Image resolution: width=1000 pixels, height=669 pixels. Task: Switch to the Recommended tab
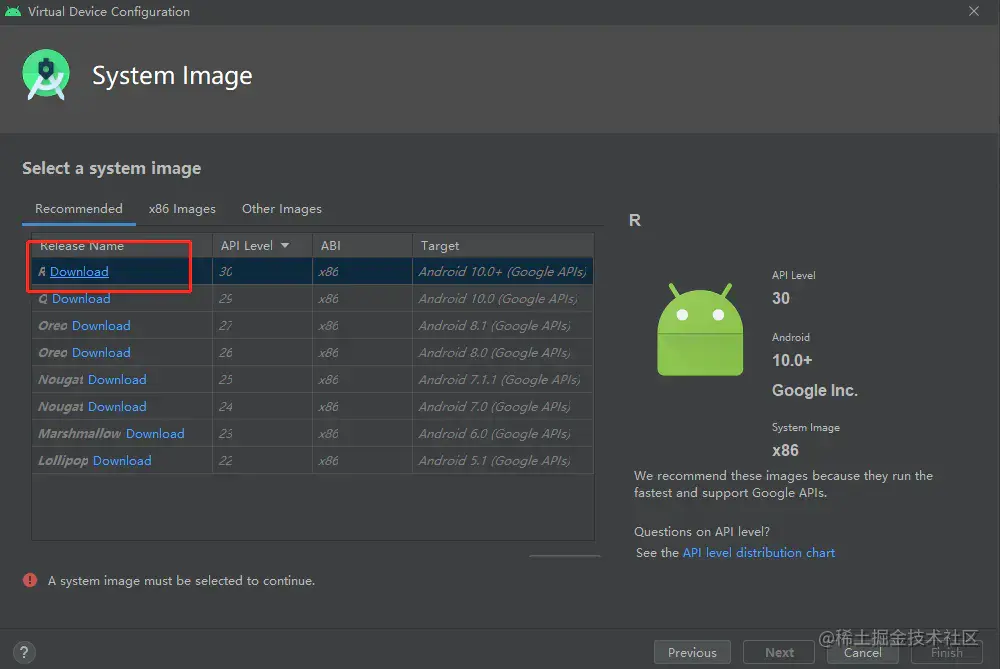tap(78, 209)
